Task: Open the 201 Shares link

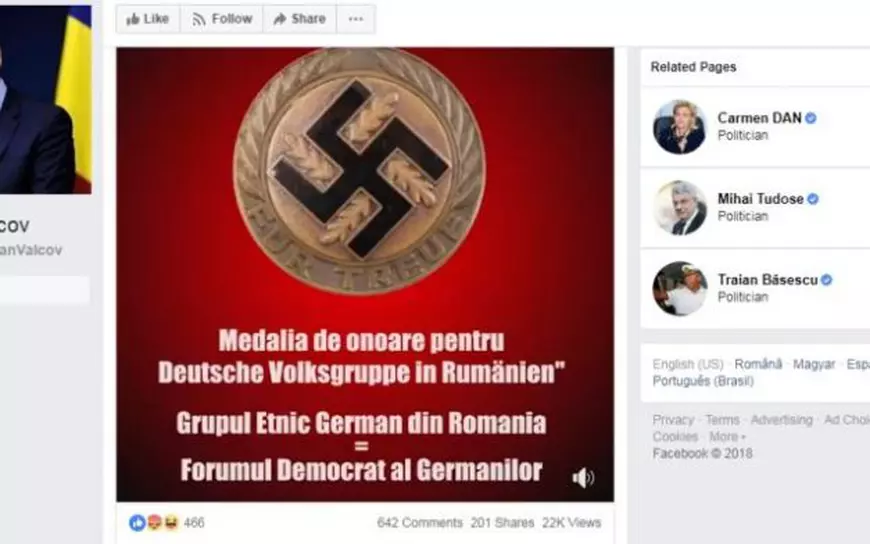Action: click(502, 522)
